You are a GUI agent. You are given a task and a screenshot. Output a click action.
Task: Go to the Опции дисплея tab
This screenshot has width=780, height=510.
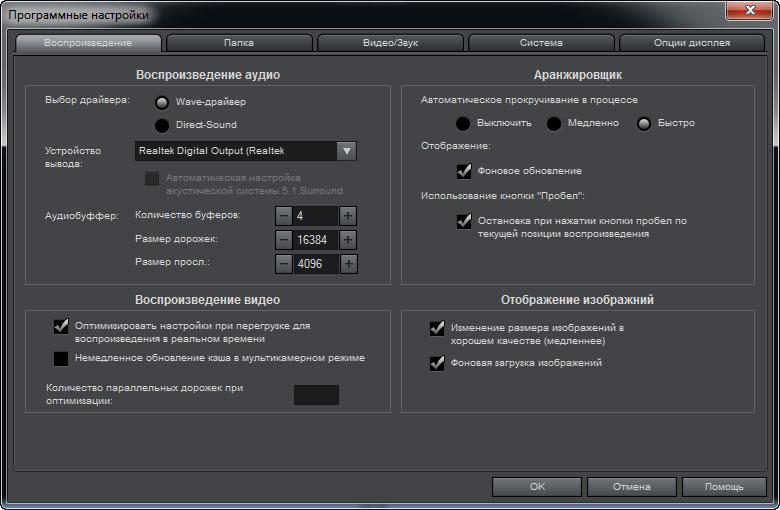(x=692, y=43)
